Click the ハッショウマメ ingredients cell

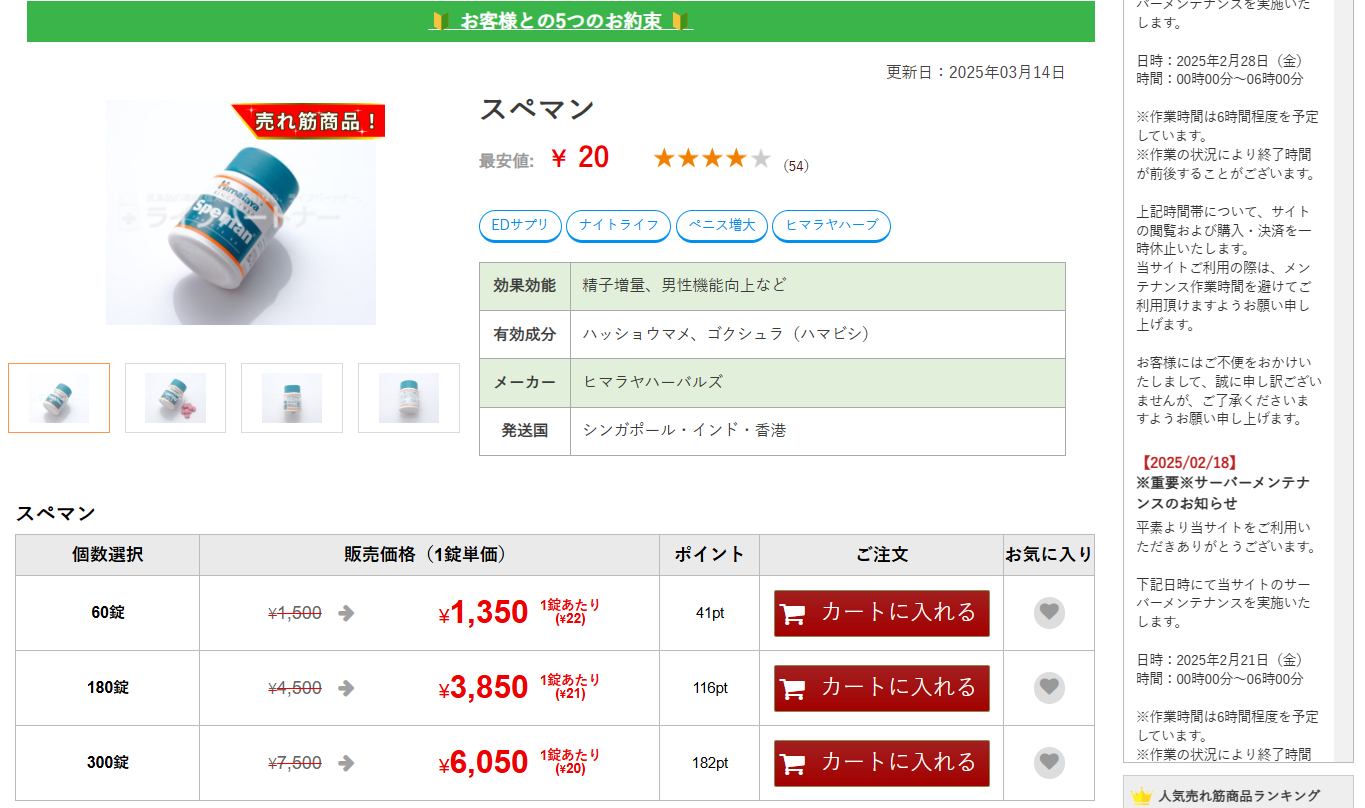tap(818, 334)
